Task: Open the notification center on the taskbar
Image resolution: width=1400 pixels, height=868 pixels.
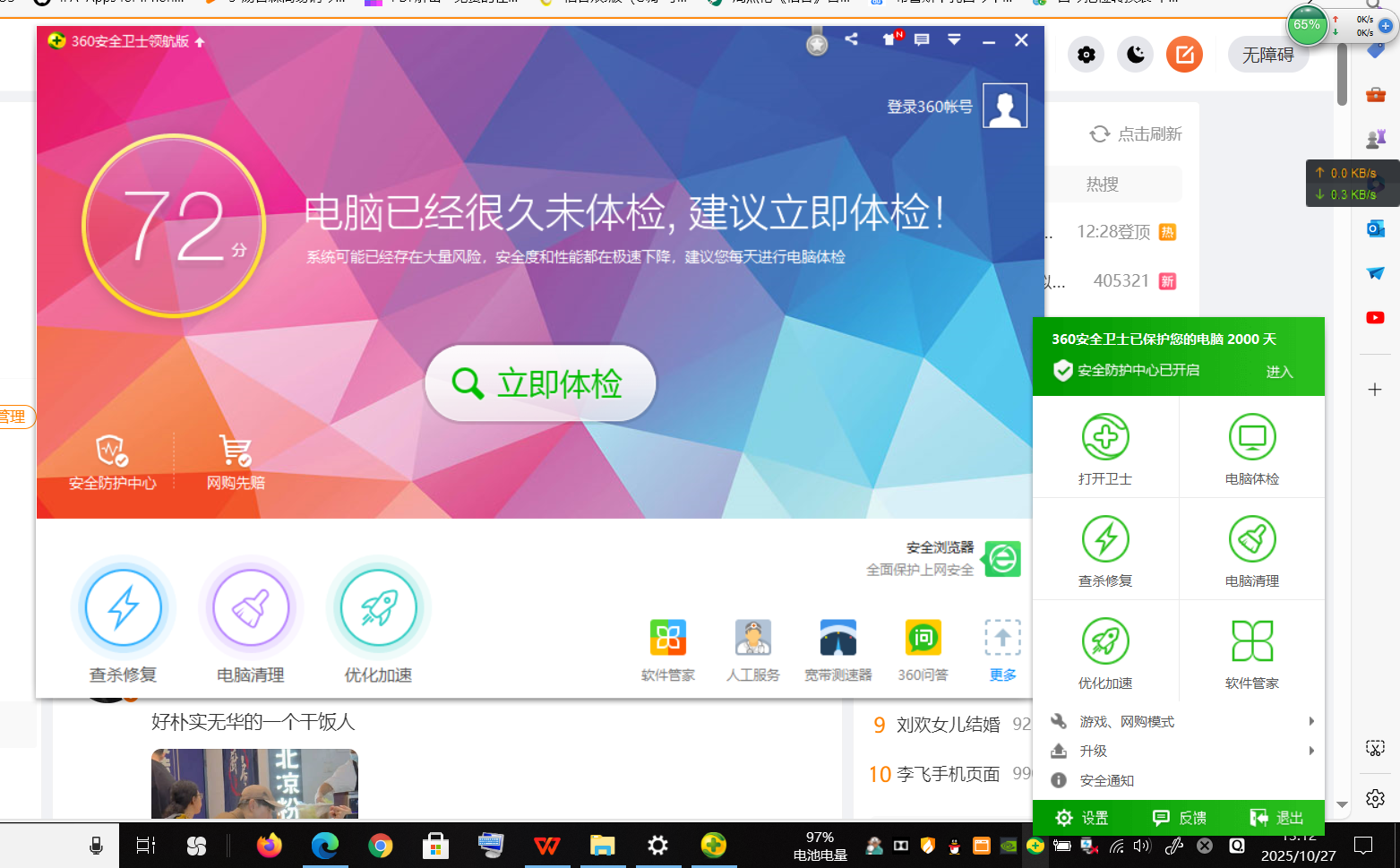Action: [1363, 845]
